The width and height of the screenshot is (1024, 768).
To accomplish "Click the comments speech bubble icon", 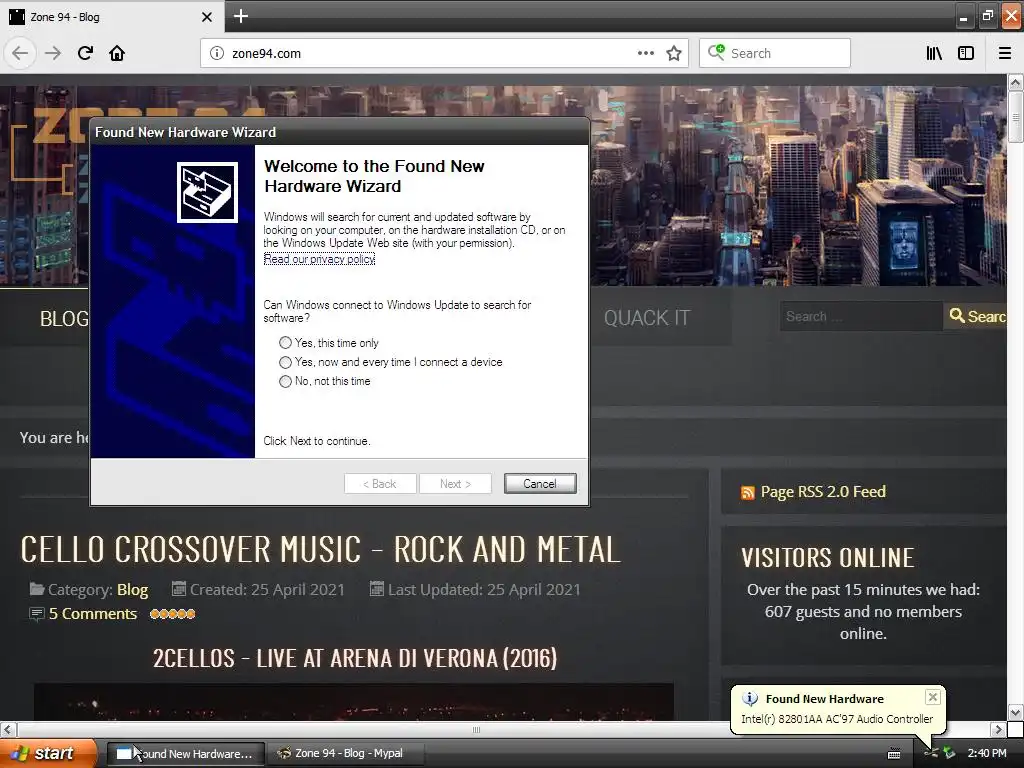I will [x=37, y=614].
